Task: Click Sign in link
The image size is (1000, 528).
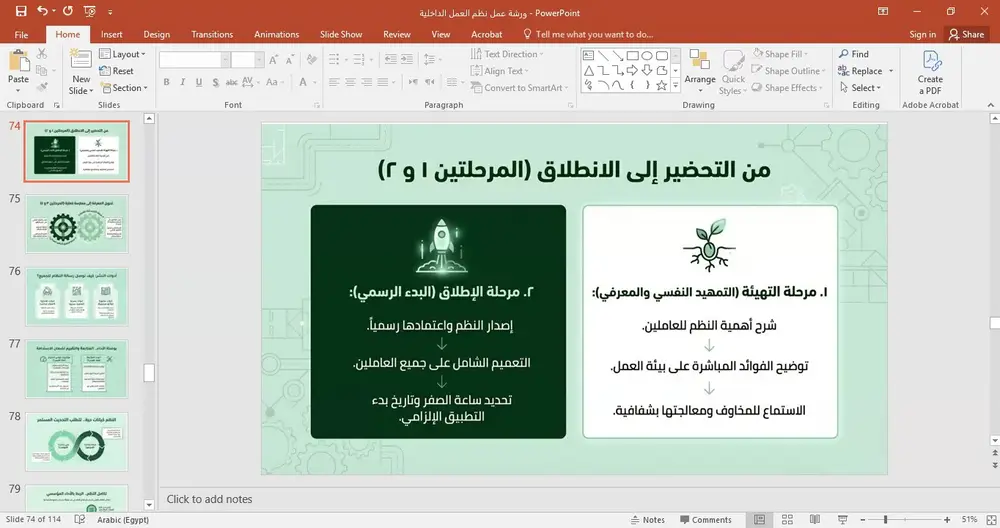Action: (922, 34)
